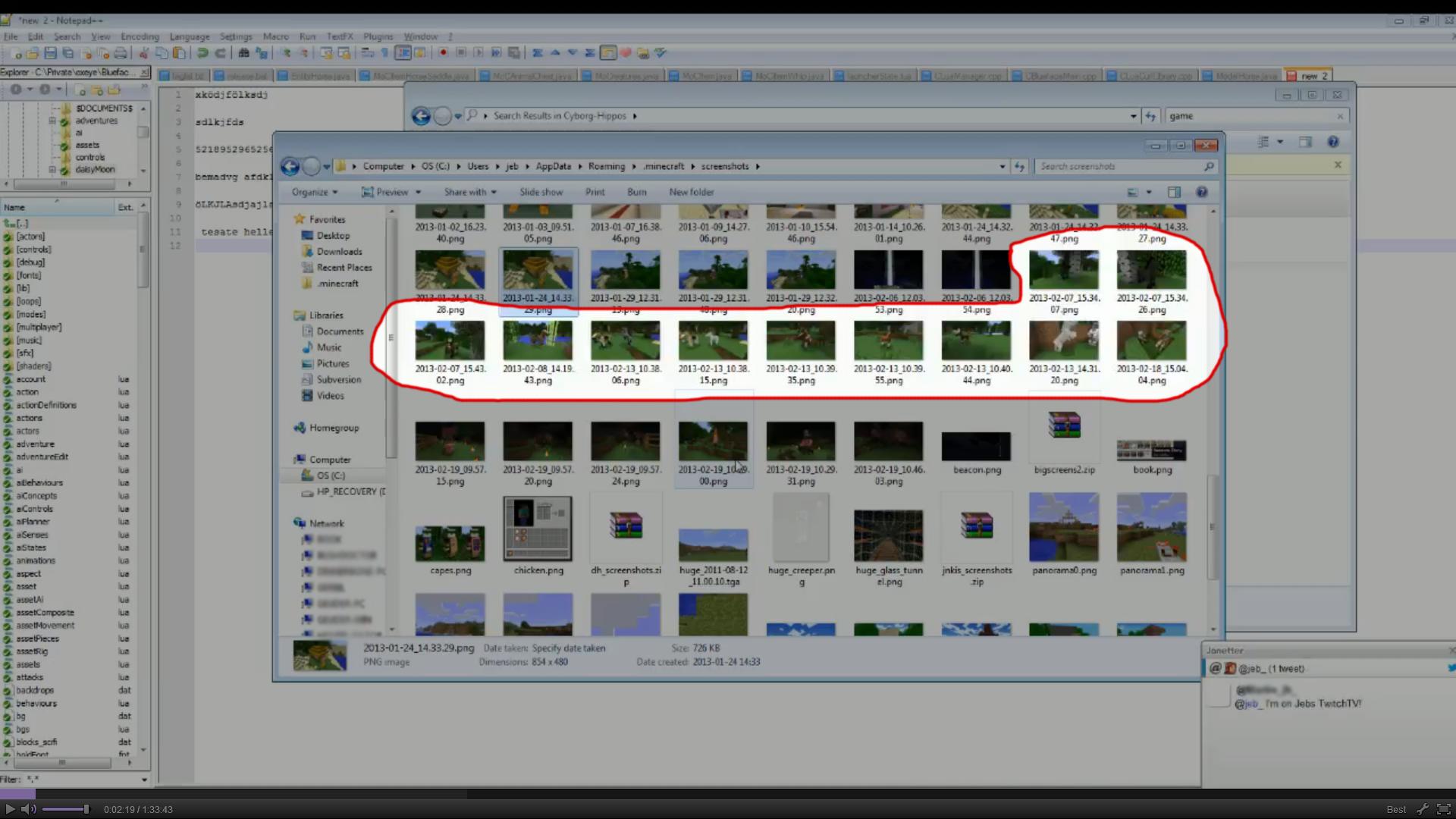Open the video player settings wrench

(x=1422, y=809)
